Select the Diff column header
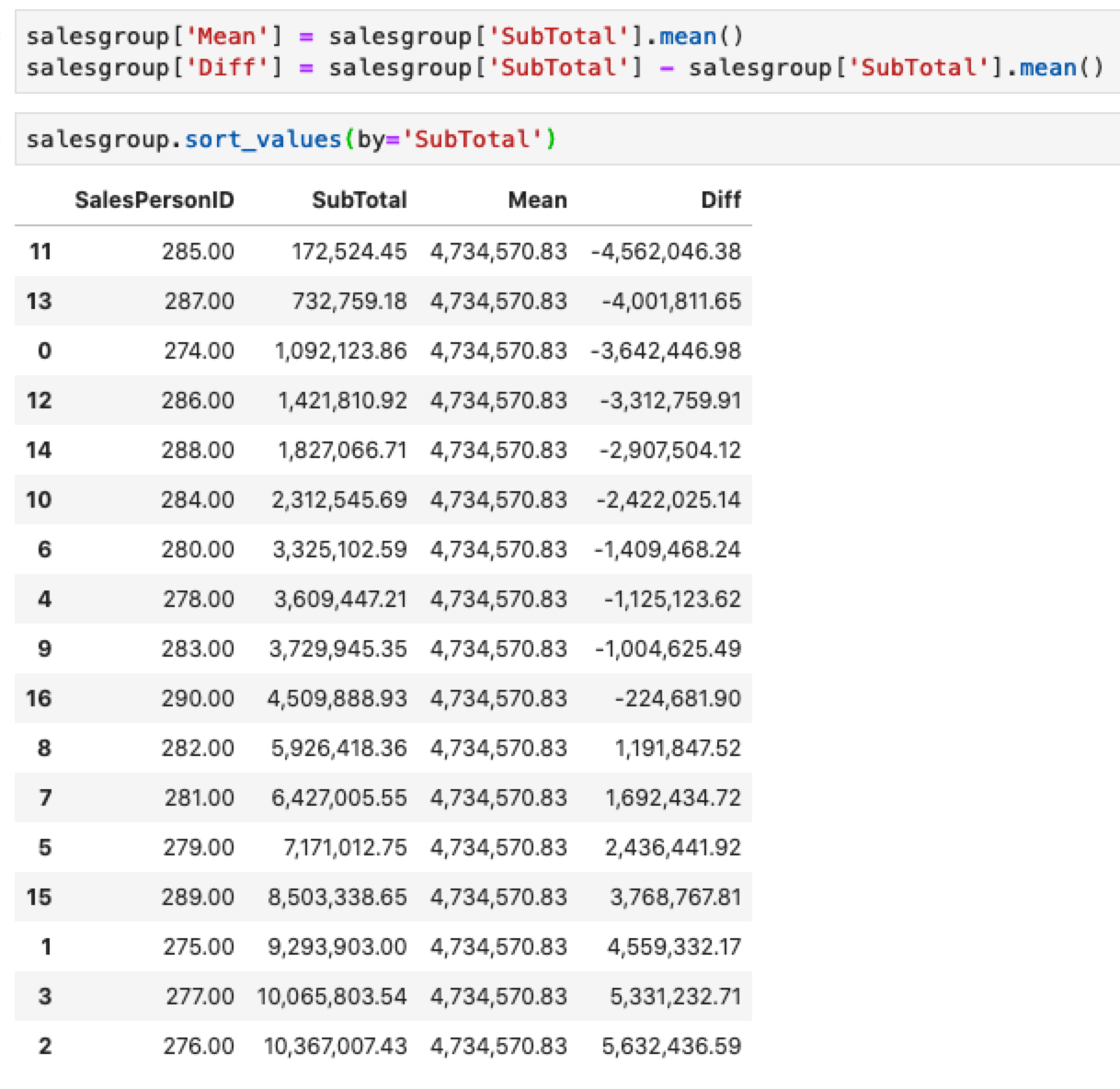This screenshot has width=1120, height=1089. point(720,201)
